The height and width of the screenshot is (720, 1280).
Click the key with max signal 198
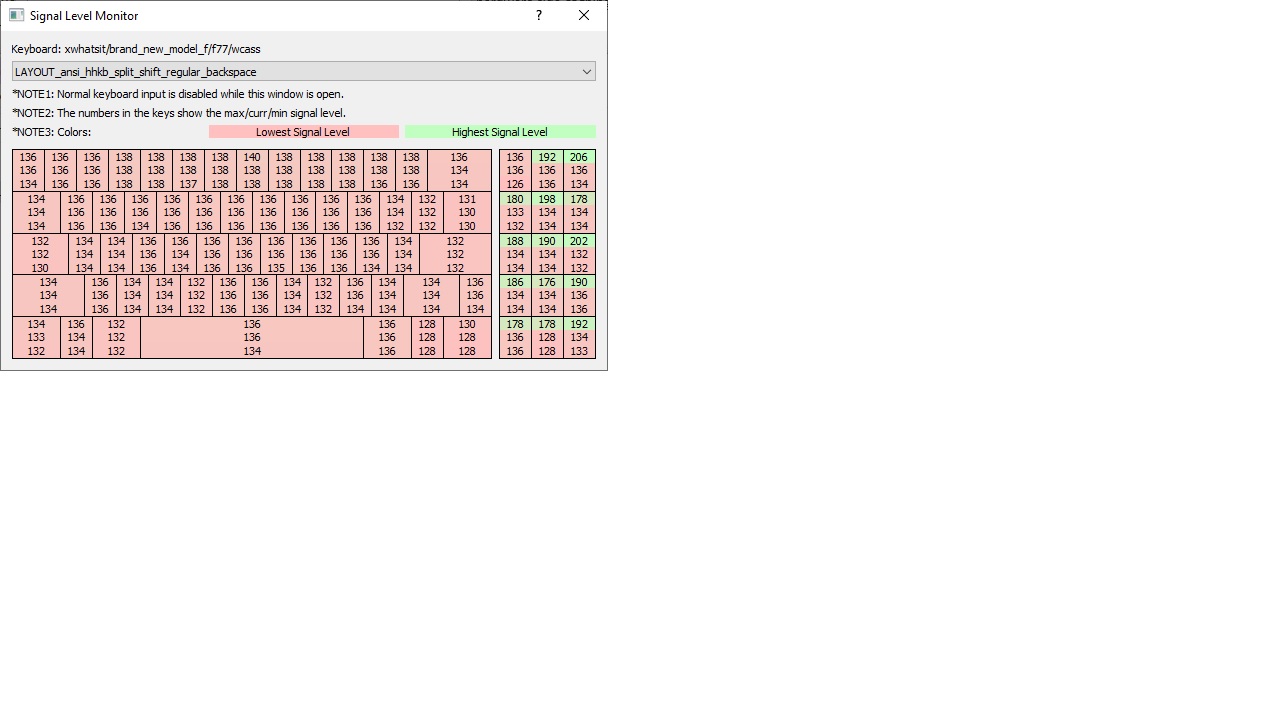pos(547,212)
